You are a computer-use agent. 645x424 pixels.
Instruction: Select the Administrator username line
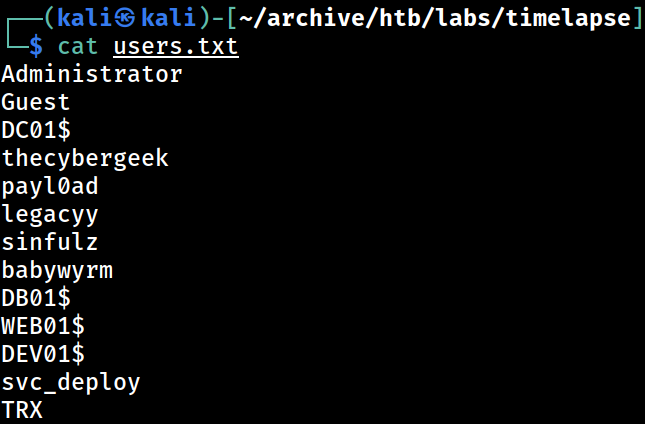[92, 74]
